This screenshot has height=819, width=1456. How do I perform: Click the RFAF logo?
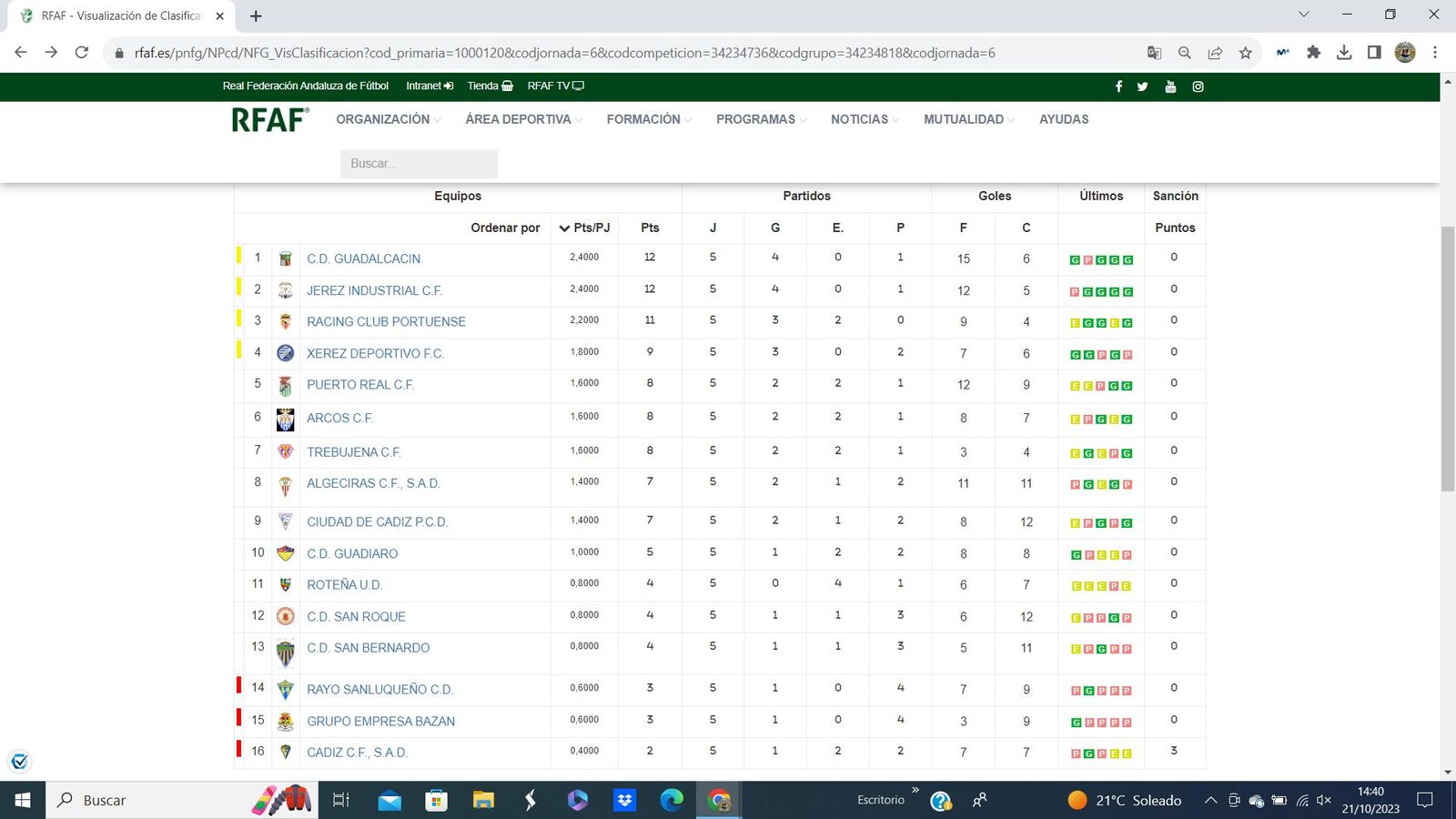(x=270, y=119)
